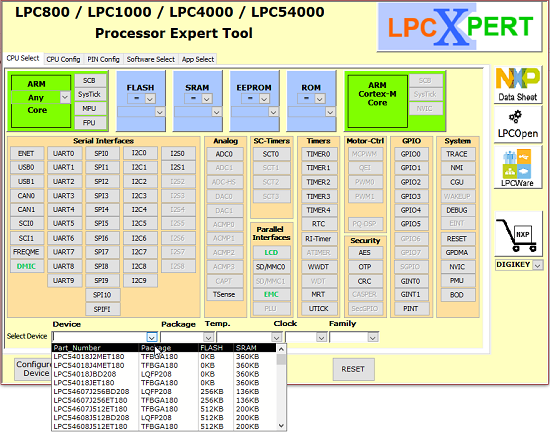
Task: Click the GPDMA system button
Action: [457, 252]
